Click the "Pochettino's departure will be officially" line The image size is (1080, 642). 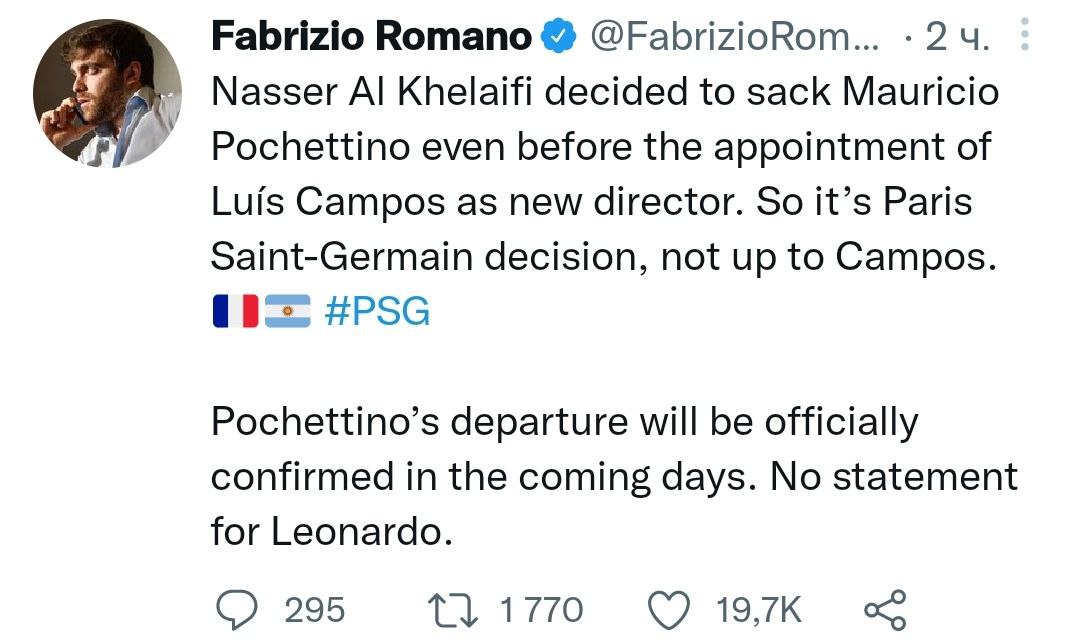click(x=564, y=422)
